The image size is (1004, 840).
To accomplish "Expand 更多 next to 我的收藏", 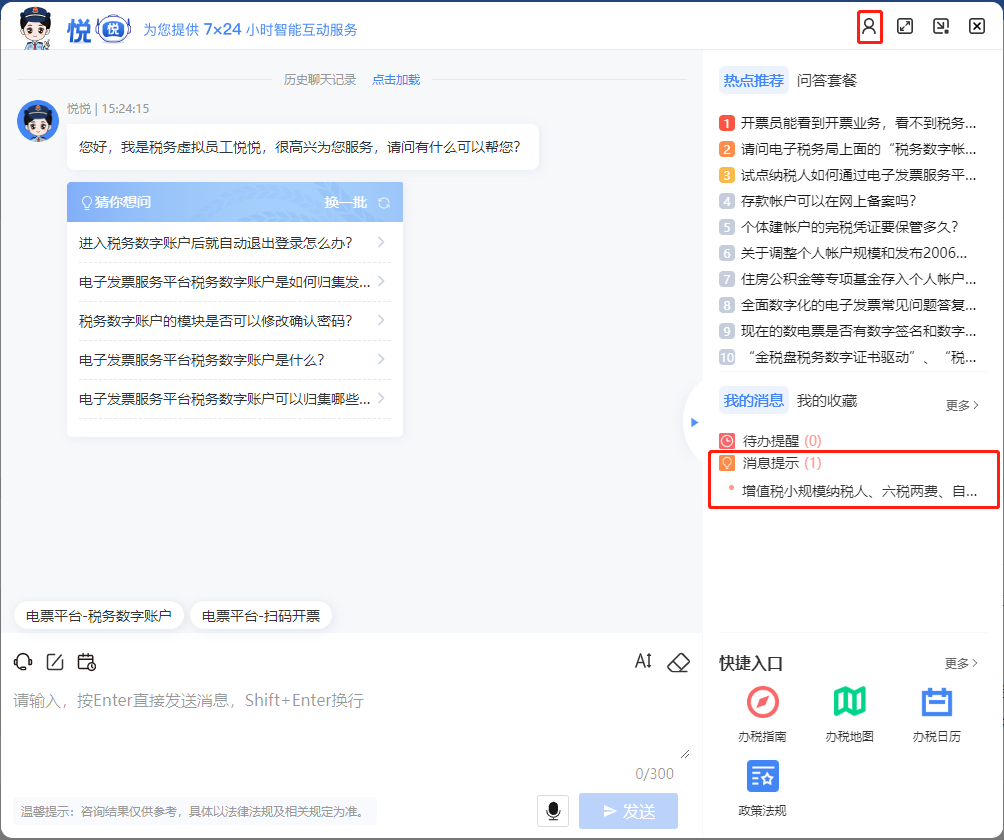I will pyautogui.click(x=961, y=405).
